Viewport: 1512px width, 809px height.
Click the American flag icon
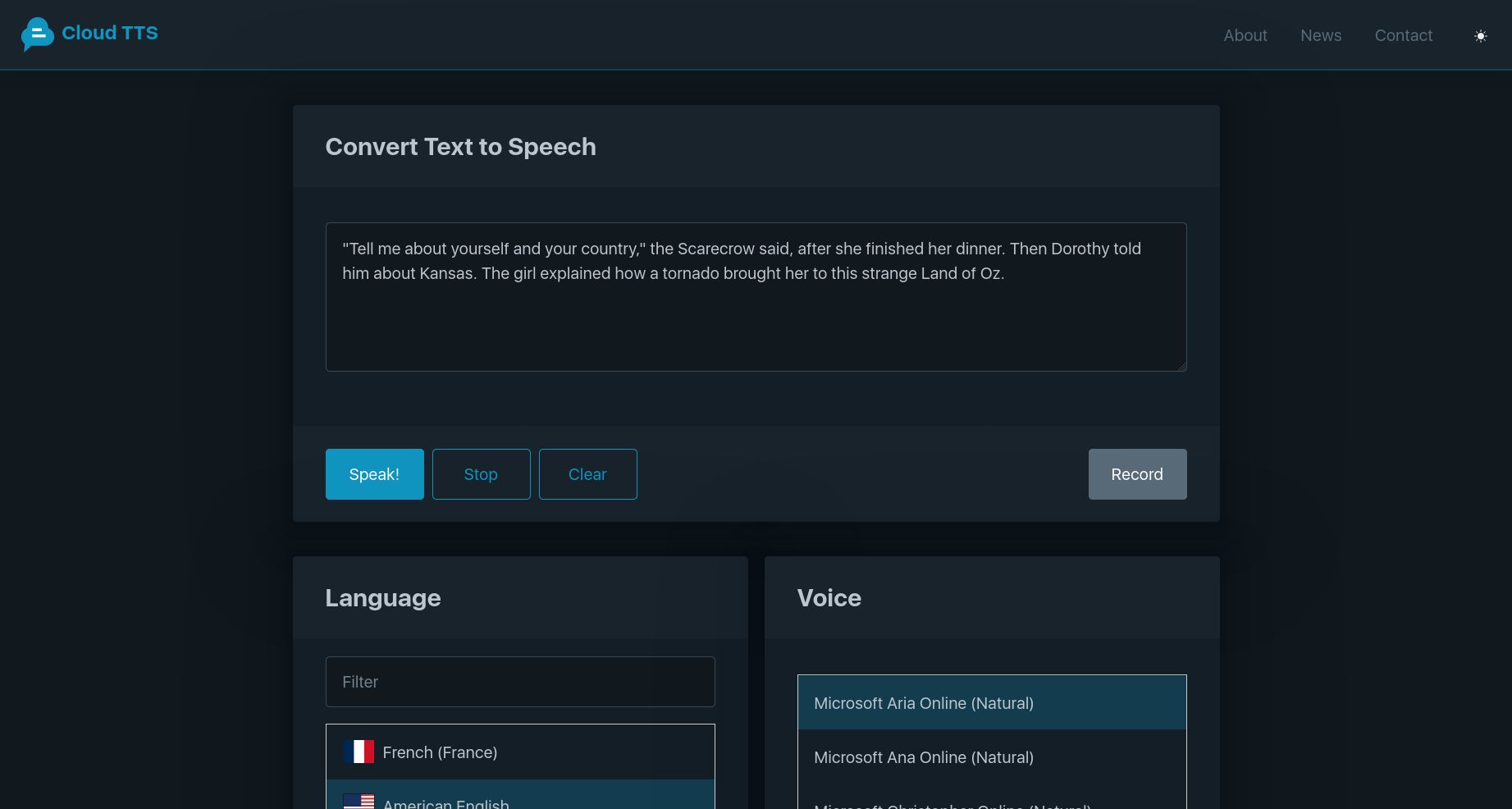pyautogui.click(x=359, y=802)
